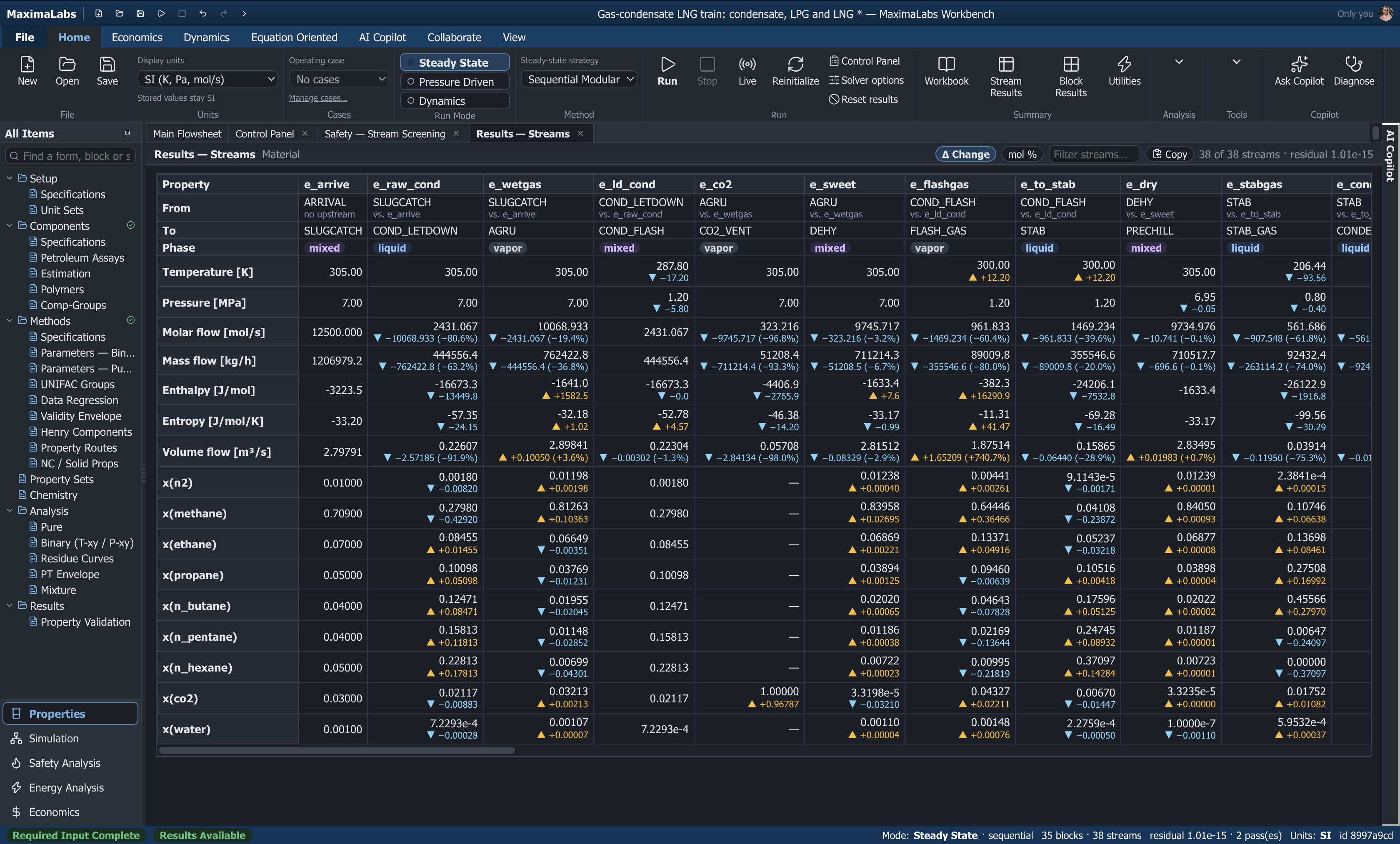Open the Simulation environment in sidebar

pyautogui.click(x=70, y=738)
